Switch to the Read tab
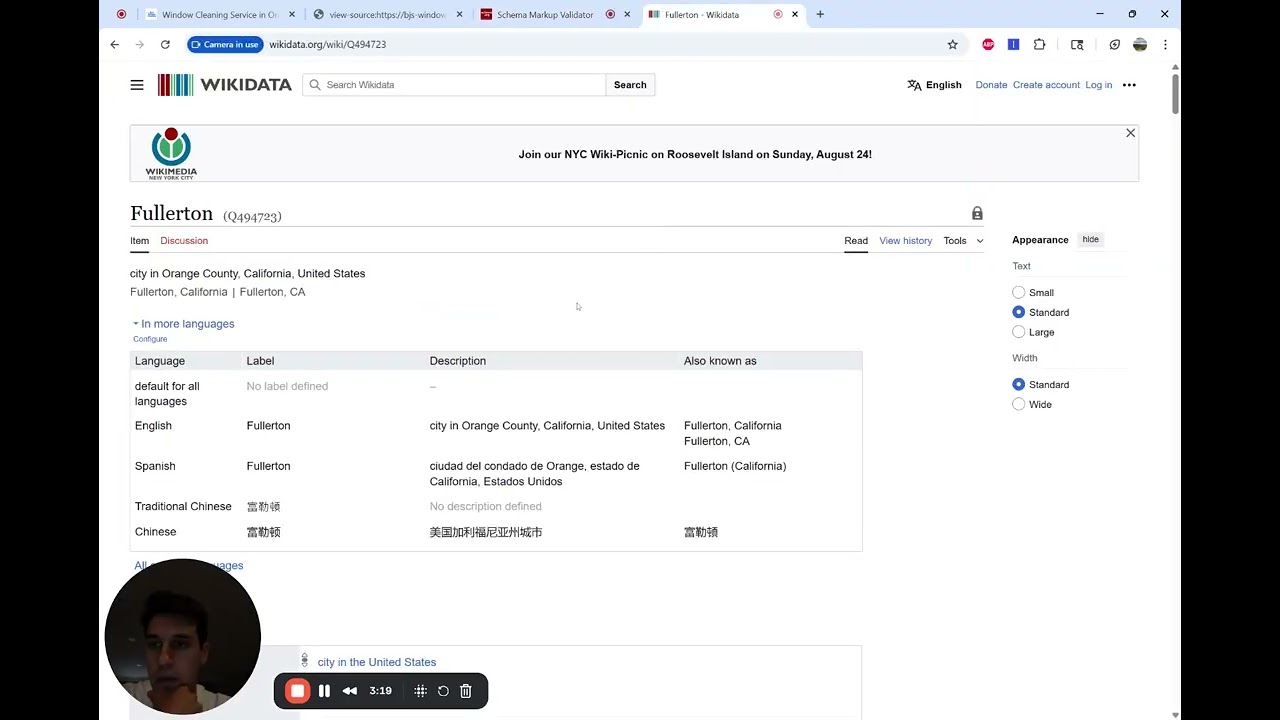The height and width of the screenshot is (720, 1280). point(856,240)
